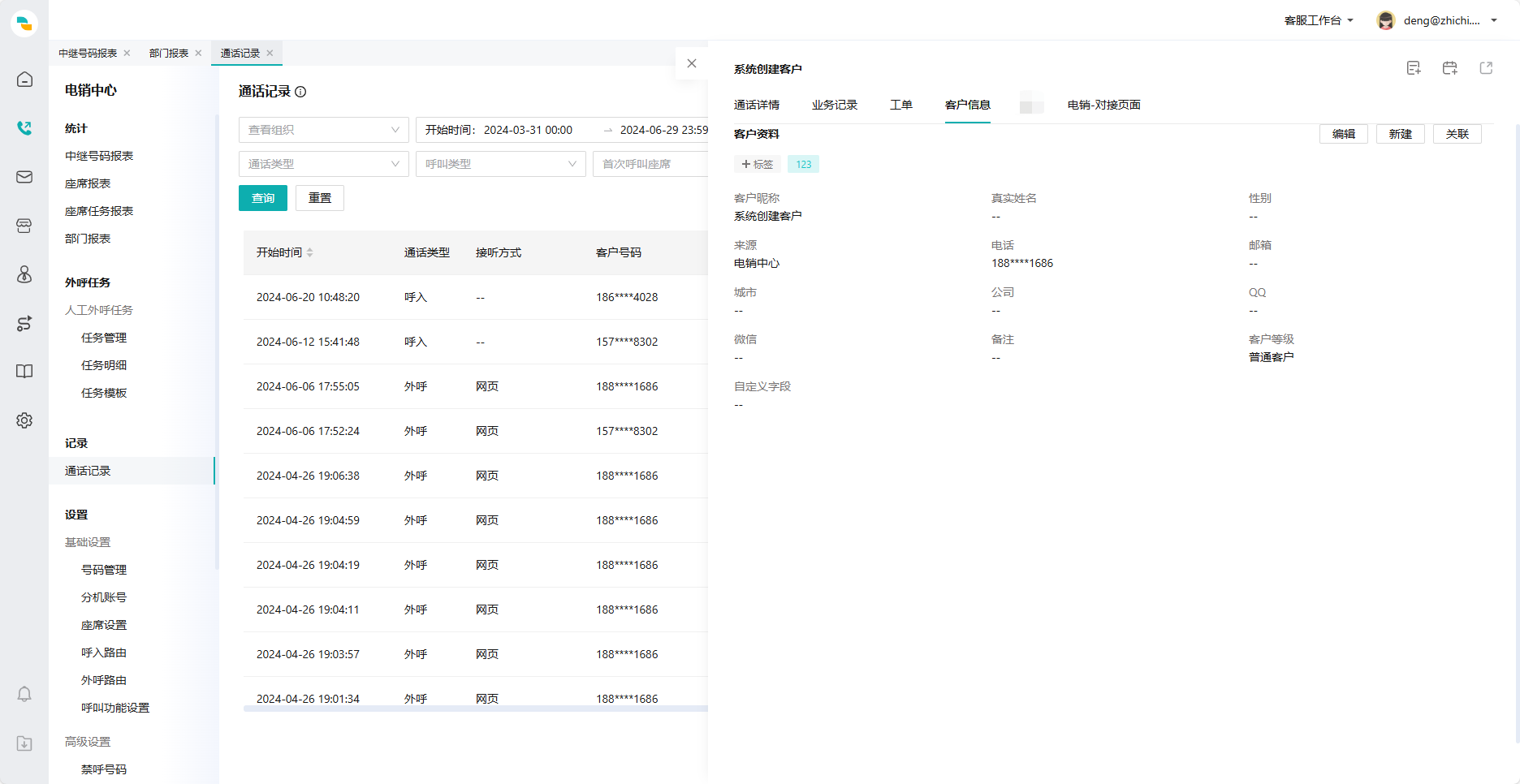Click the start time 2024-03-31 field
The image size is (1520, 784).
(528, 130)
